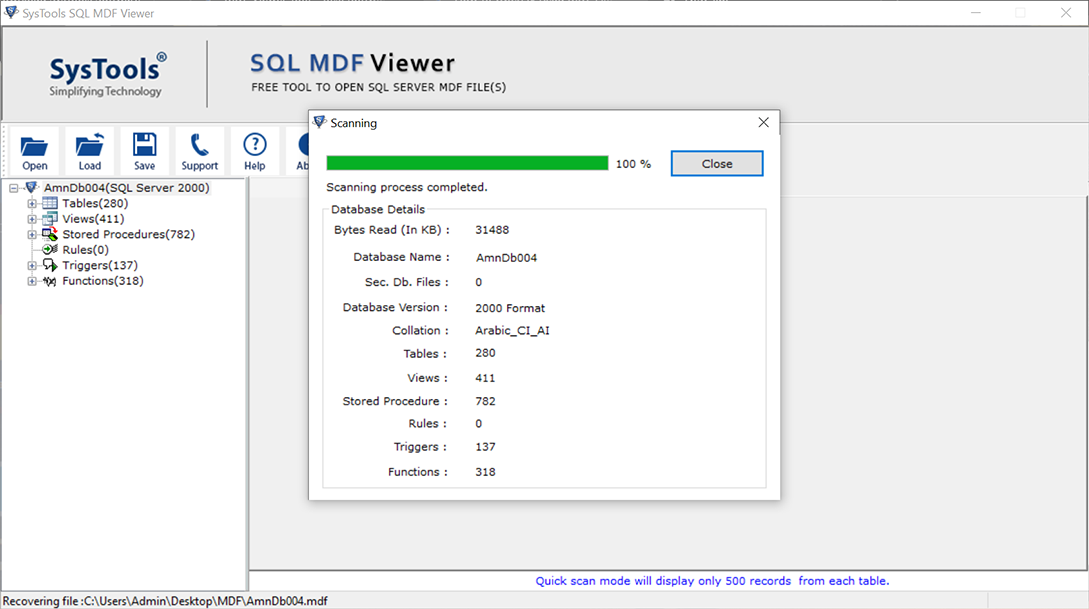Click the Views icon in tree
The width and height of the screenshot is (1089, 609).
(50, 219)
